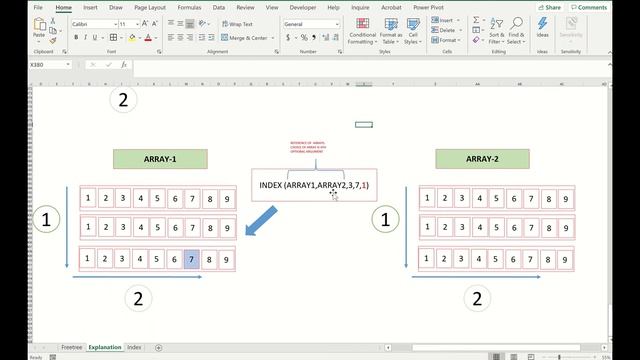Image resolution: width=640 pixels, height=360 pixels.
Task: Switch to Page Layout view in status bar
Action: [x=514, y=357]
